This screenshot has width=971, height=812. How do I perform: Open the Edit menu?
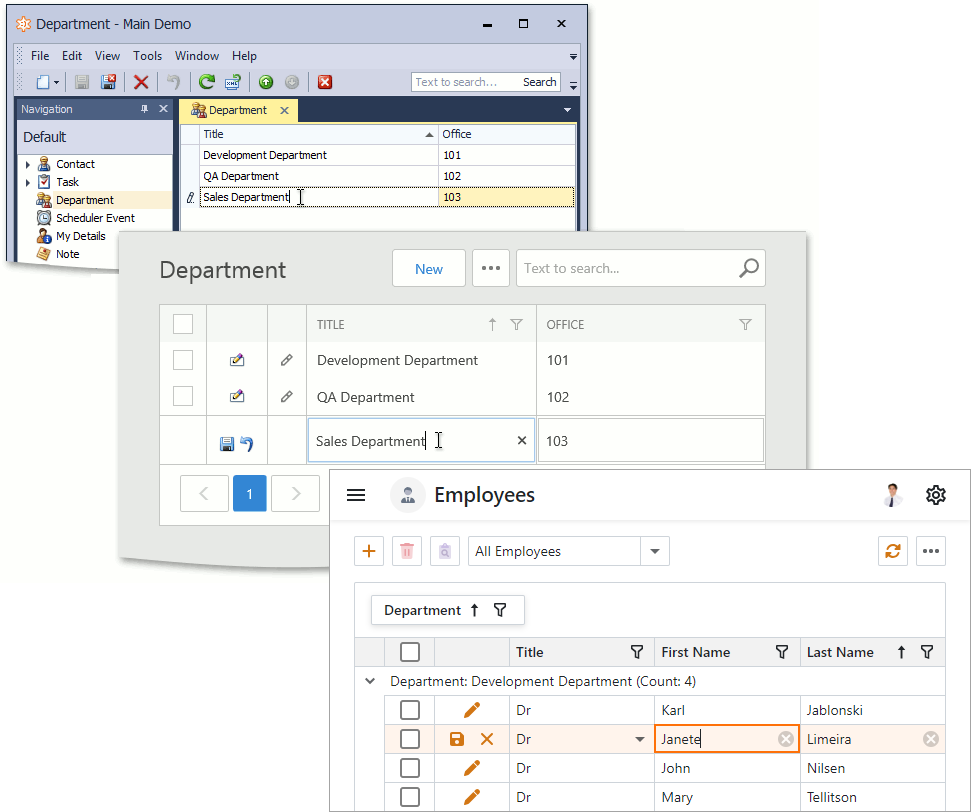[72, 56]
